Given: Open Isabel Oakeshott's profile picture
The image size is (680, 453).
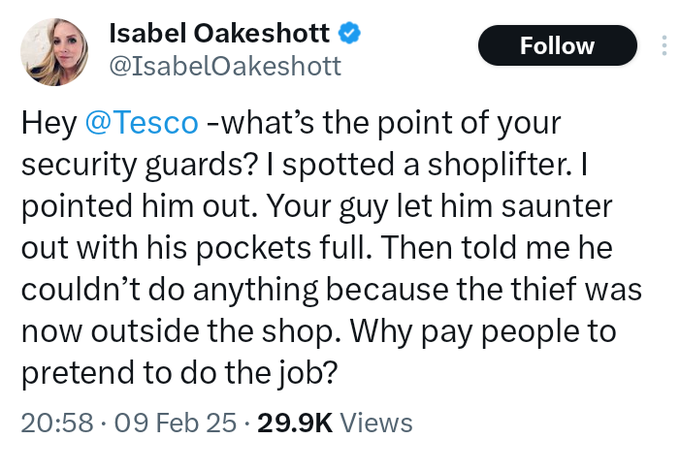Looking at the screenshot, I should pyautogui.click(x=54, y=52).
